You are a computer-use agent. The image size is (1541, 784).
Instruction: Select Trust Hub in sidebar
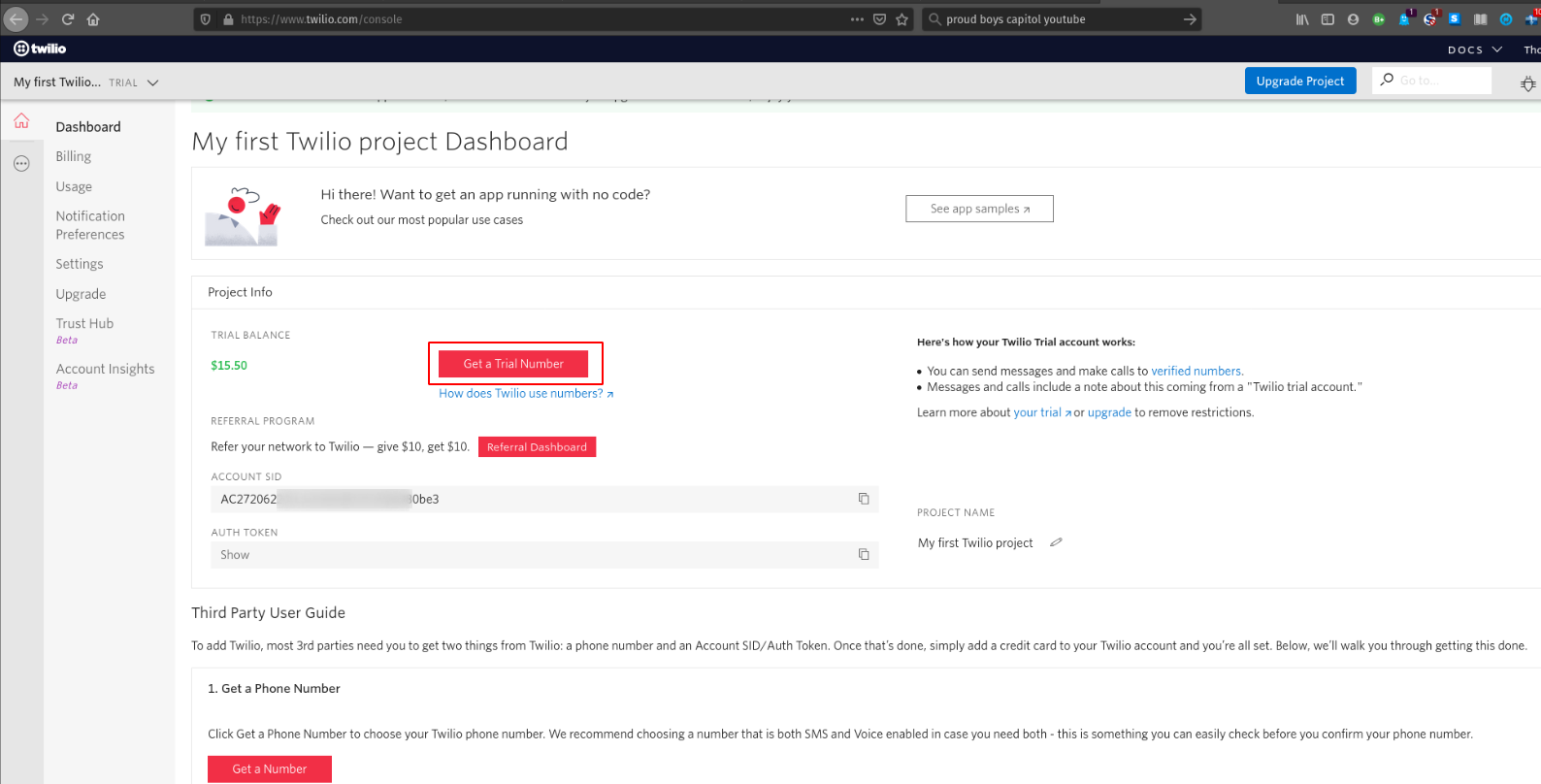point(84,323)
